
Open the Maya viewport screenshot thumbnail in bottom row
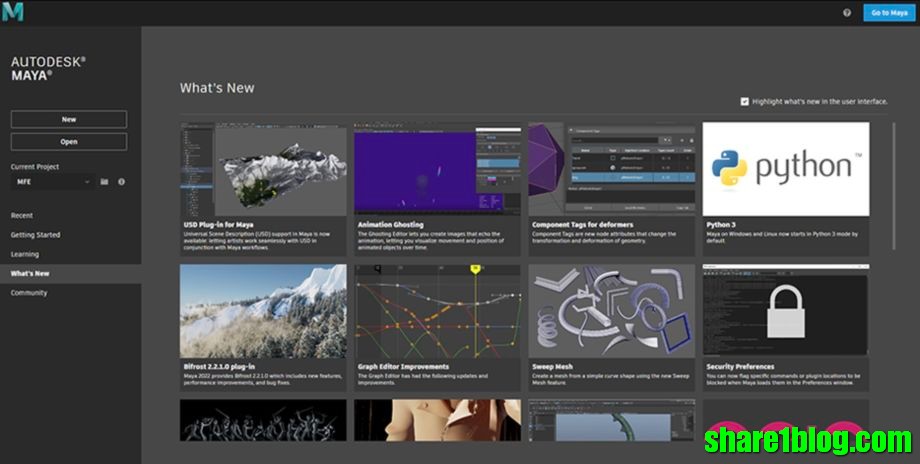(611, 420)
